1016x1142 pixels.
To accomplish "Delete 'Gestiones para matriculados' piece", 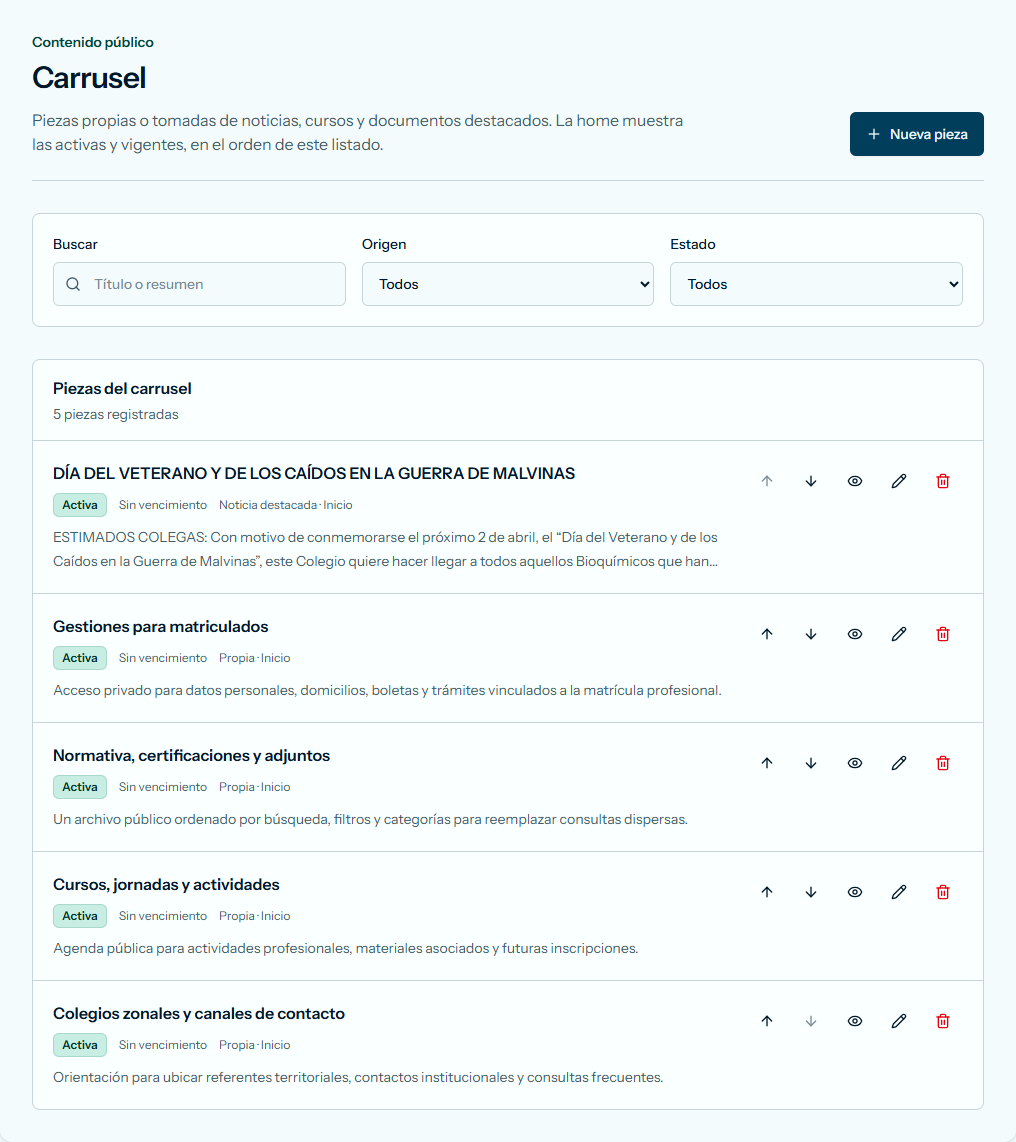I will pyautogui.click(x=942, y=634).
